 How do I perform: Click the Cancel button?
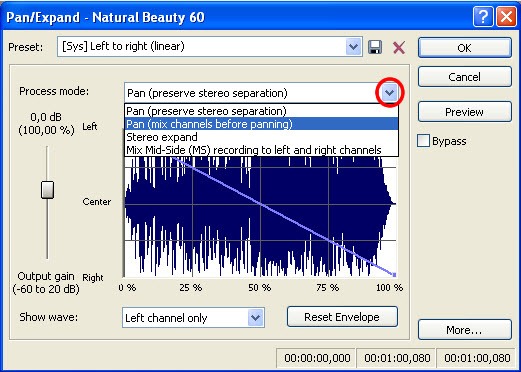tap(465, 77)
